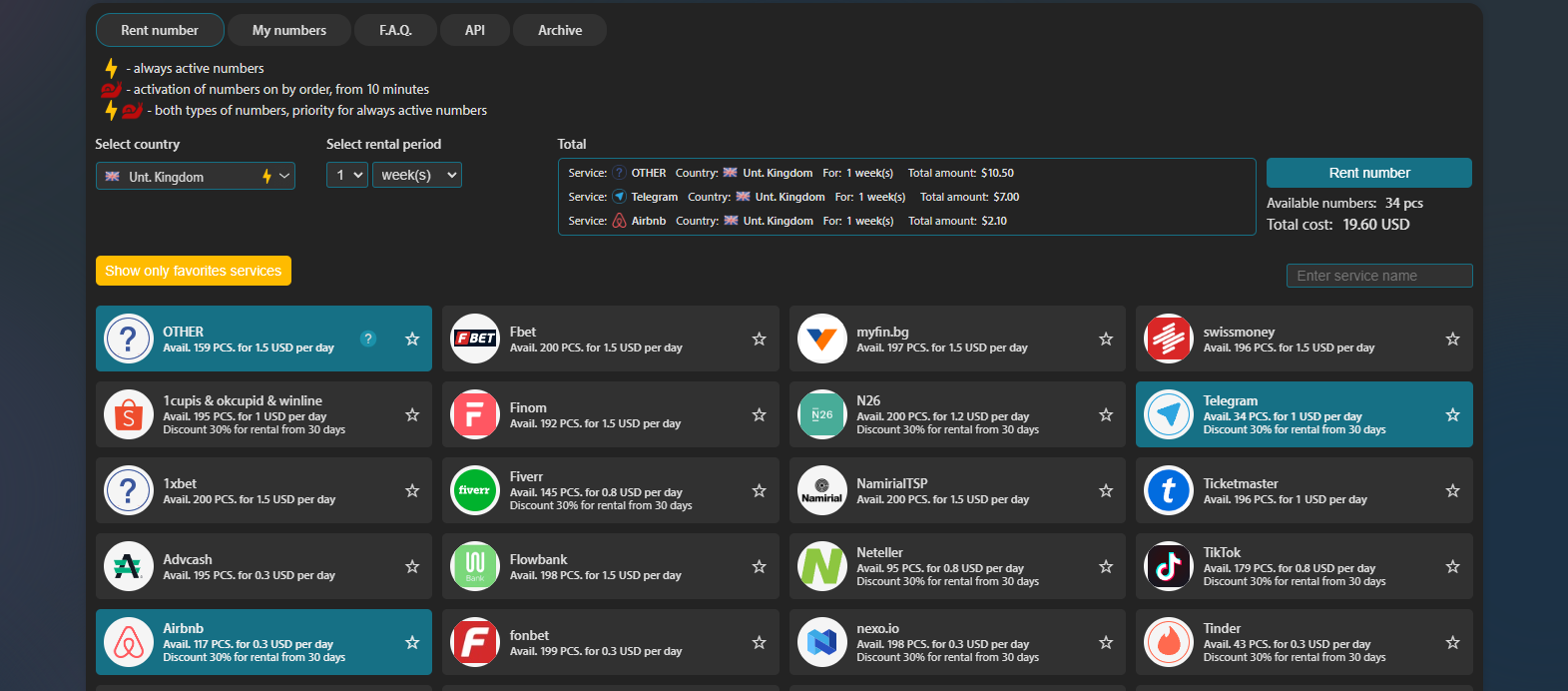The height and width of the screenshot is (691, 1568).
Task: Select the Finom service card
Action: click(x=611, y=414)
